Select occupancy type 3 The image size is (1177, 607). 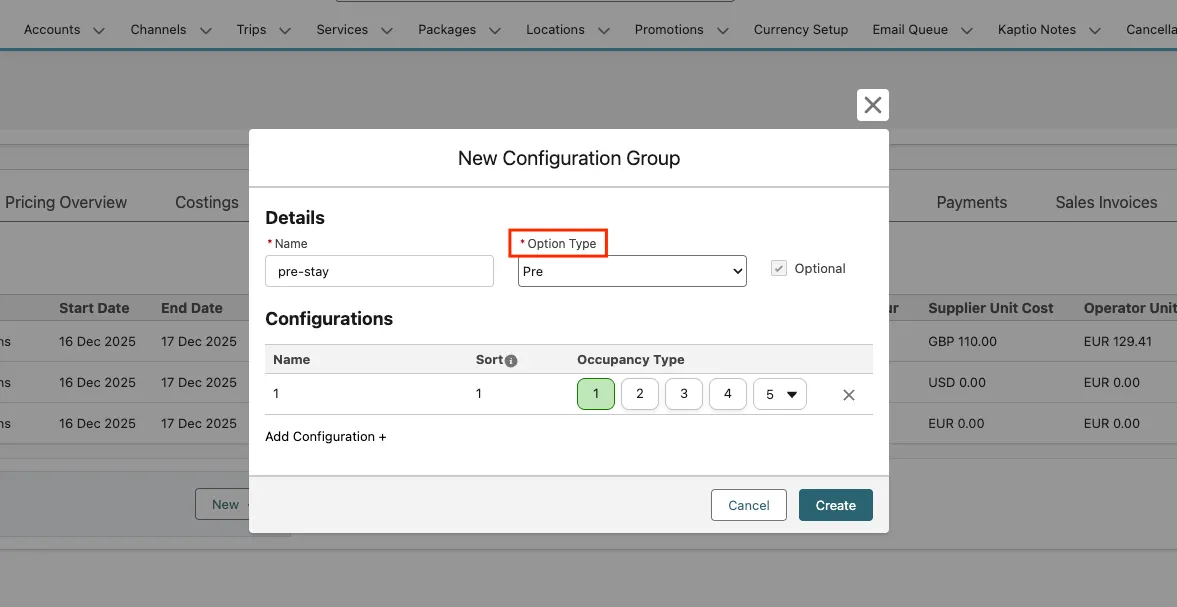pyautogui.click(x=684, y=394)
